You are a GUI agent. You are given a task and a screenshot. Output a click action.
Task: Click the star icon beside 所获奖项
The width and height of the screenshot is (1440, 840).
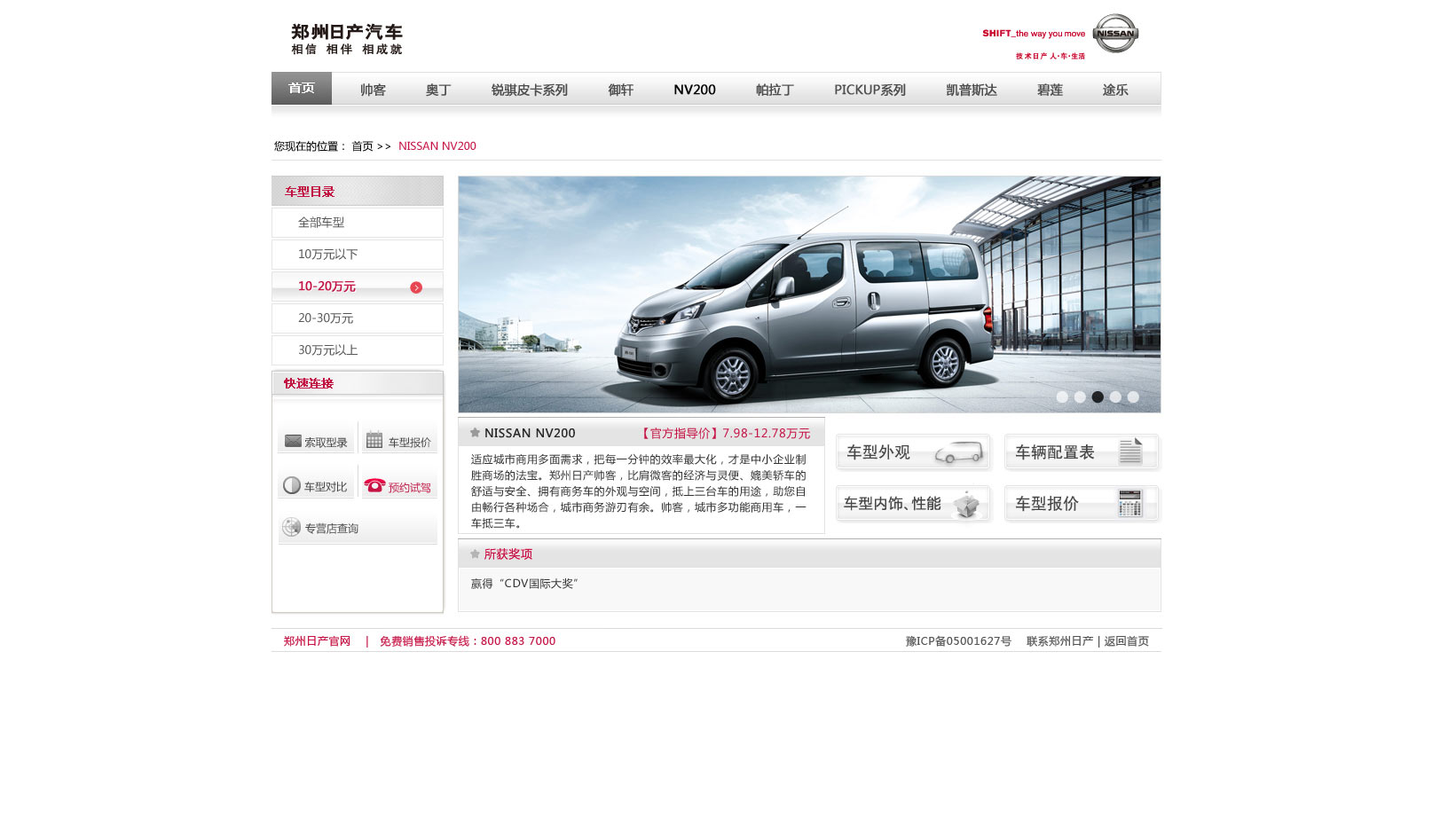pyautogui.click(x=475, y=553)
